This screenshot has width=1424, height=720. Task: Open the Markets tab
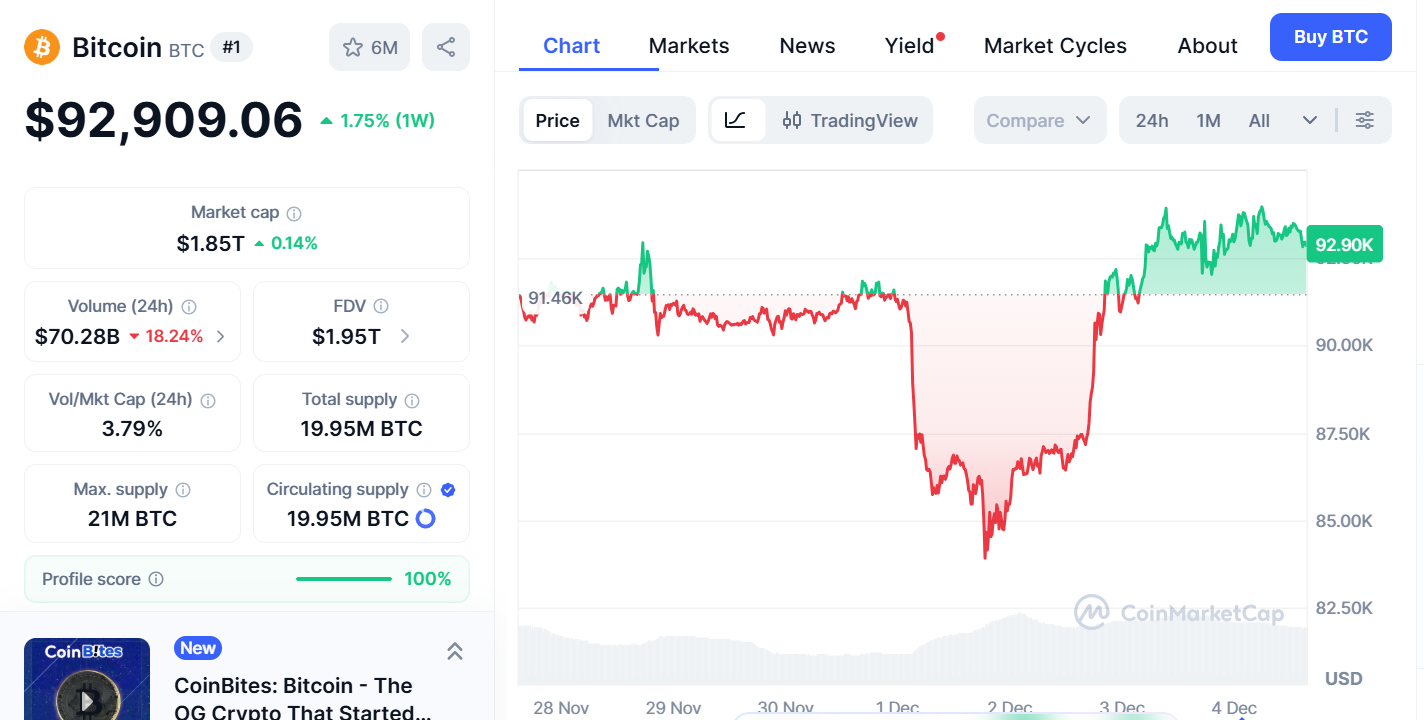[x=689, y=46]
